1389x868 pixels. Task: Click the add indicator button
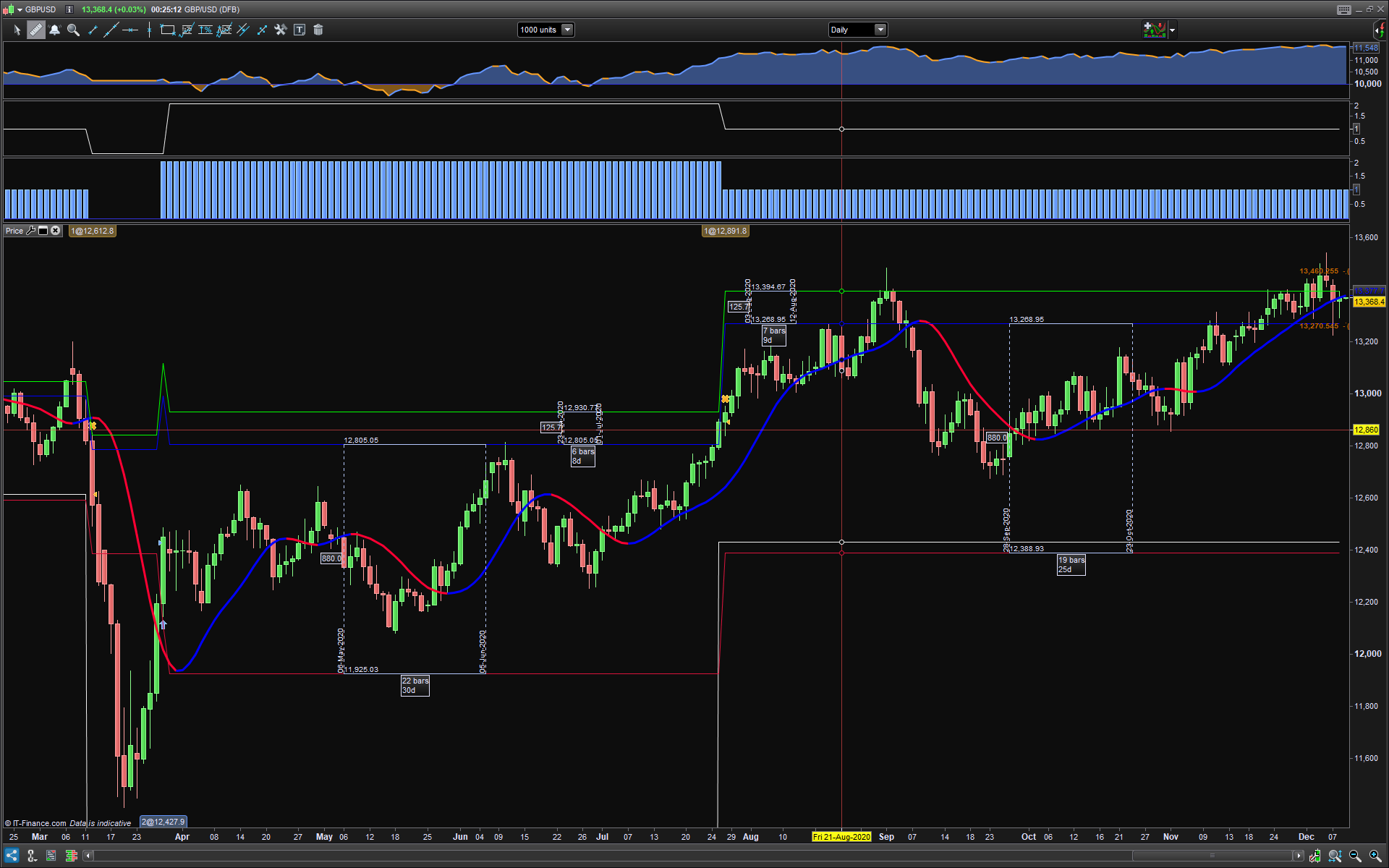[1154, 30]
